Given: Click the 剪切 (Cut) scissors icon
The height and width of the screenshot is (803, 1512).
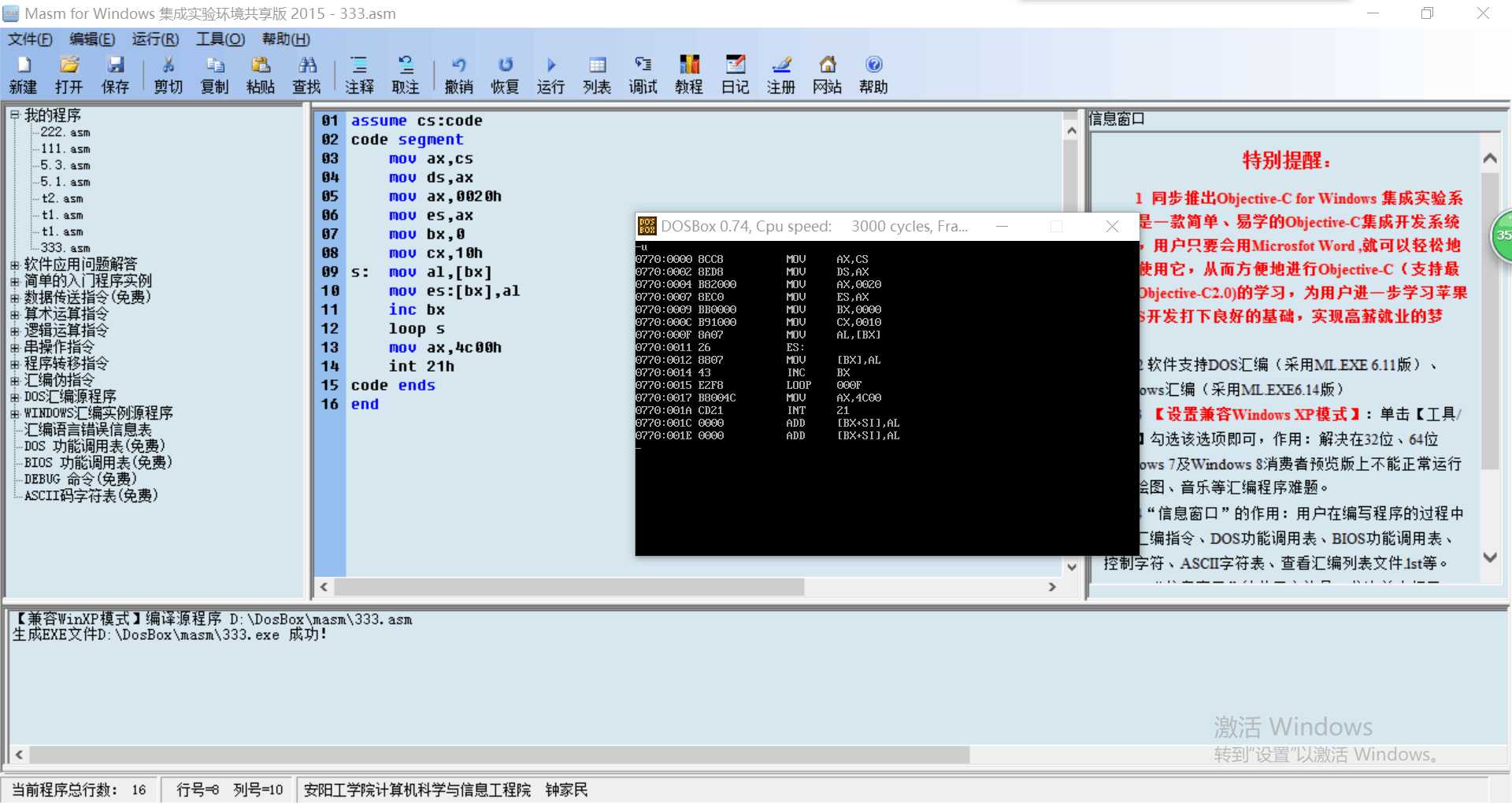Looking at the screenshot, I should pyautogui.click(x=168, y=65).
